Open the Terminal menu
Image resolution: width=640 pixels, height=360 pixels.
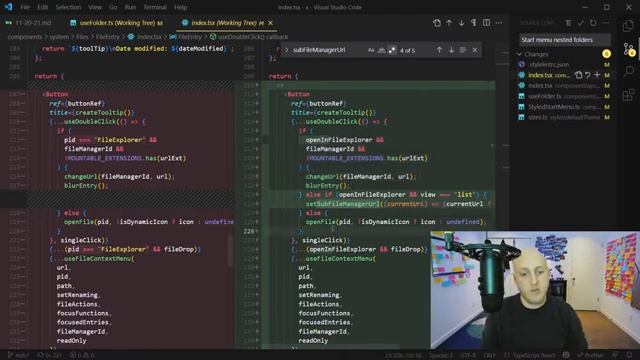click(155, 7)
